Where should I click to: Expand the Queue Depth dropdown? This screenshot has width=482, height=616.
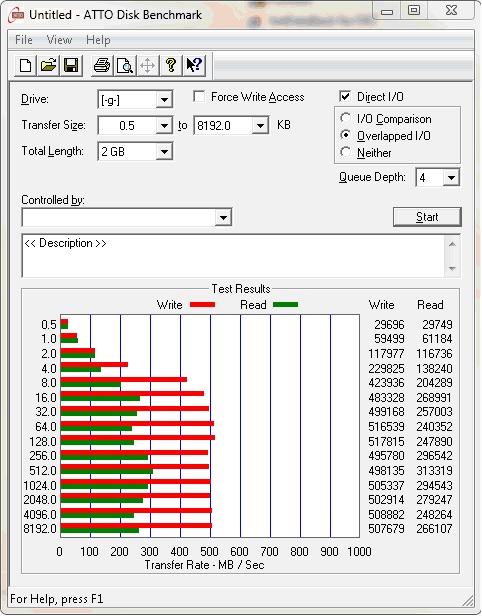[451, 178]
